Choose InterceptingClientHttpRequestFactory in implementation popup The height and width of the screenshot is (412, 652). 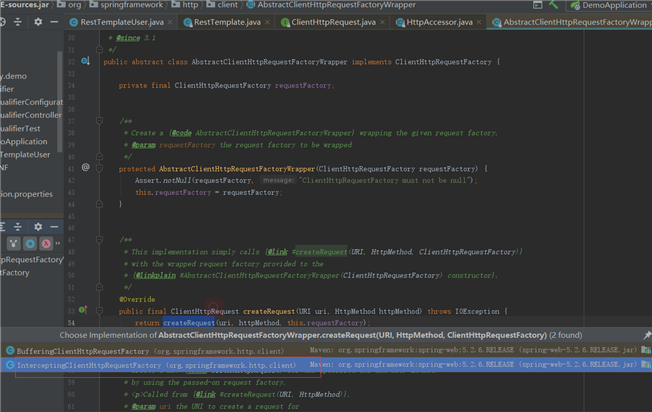pyautogui.click(x=326, y=365)
